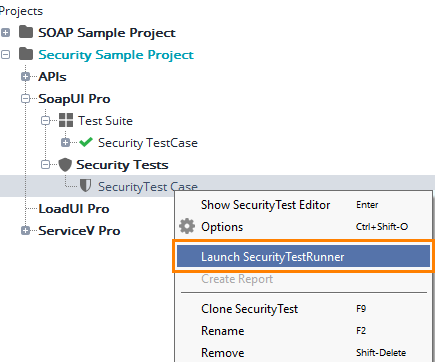The width and height of the screenshot is (447, 362).
Task: Select Launch SecurityTestRunner menu entry
Action: (x=303, y=256)
